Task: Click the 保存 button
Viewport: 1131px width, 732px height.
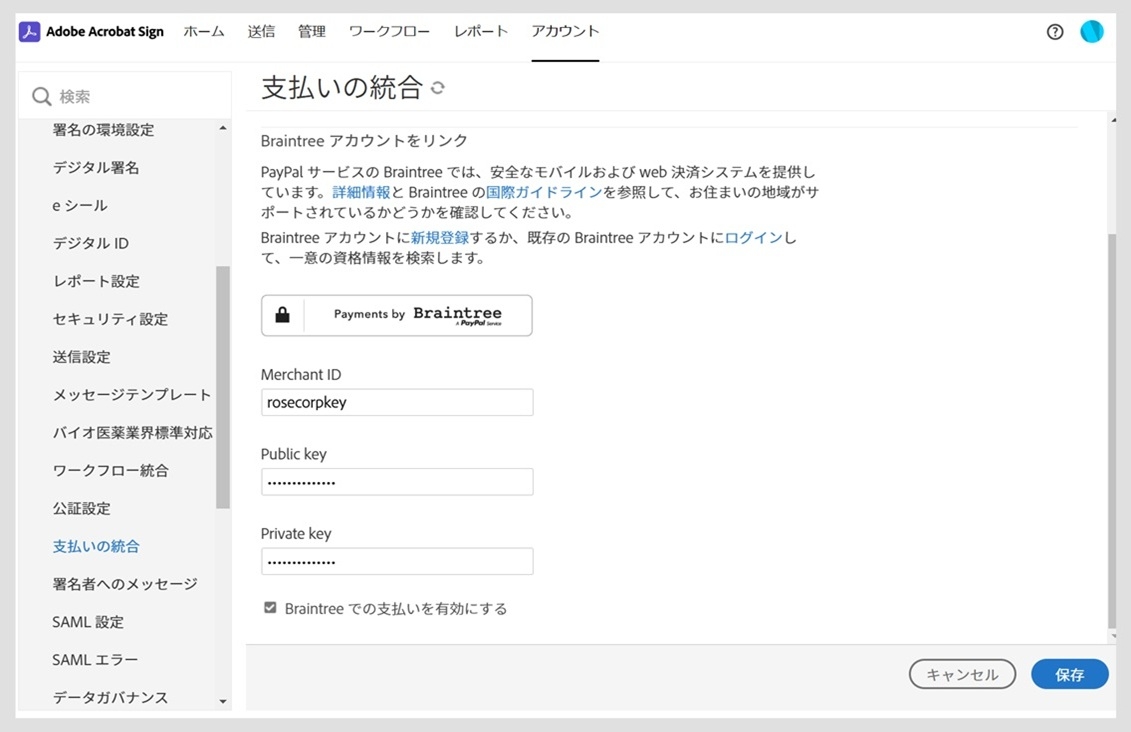Action: [x=1069, y=674]
